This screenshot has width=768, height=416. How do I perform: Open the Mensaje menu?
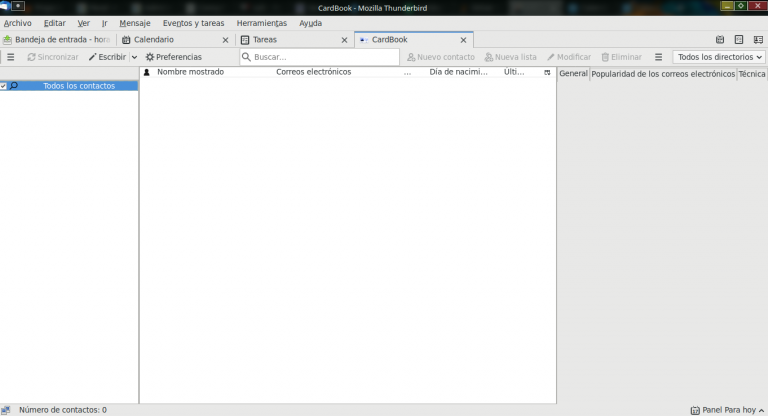point(135,23)
